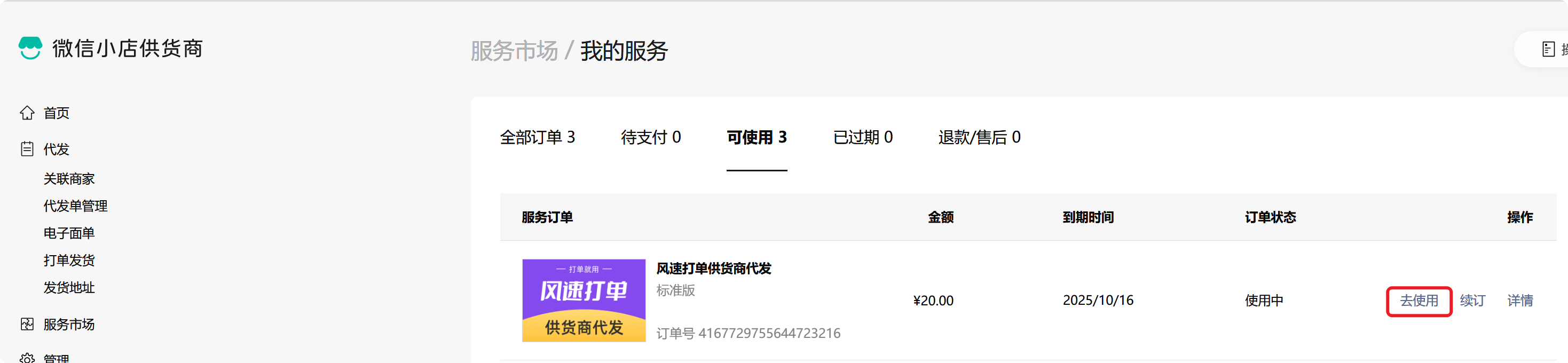Click the document icon at top right
Viewport: 1568px width, 363px height.
tap(1549, 49)
